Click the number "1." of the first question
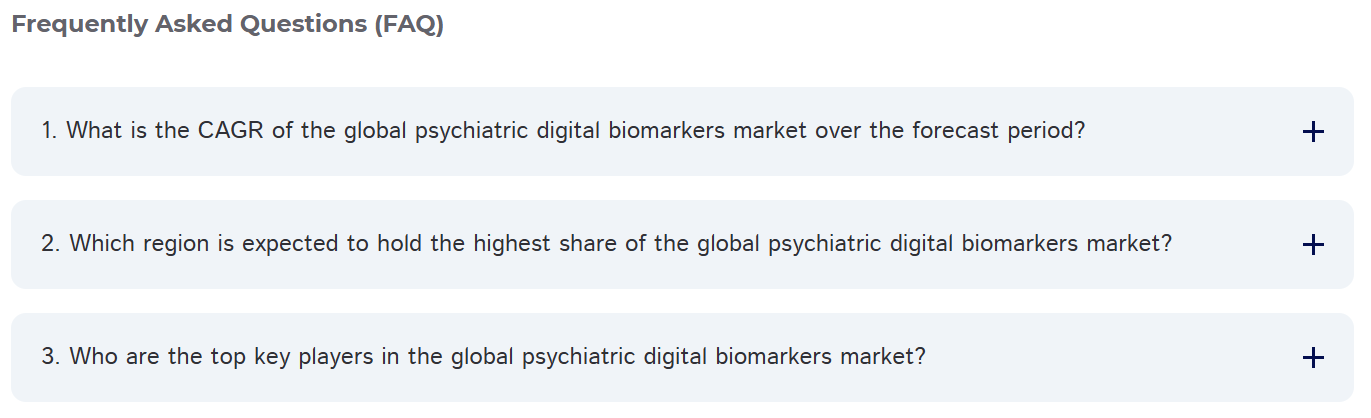The width and height of the screenshot is (1371, 418). coord(50,131)
